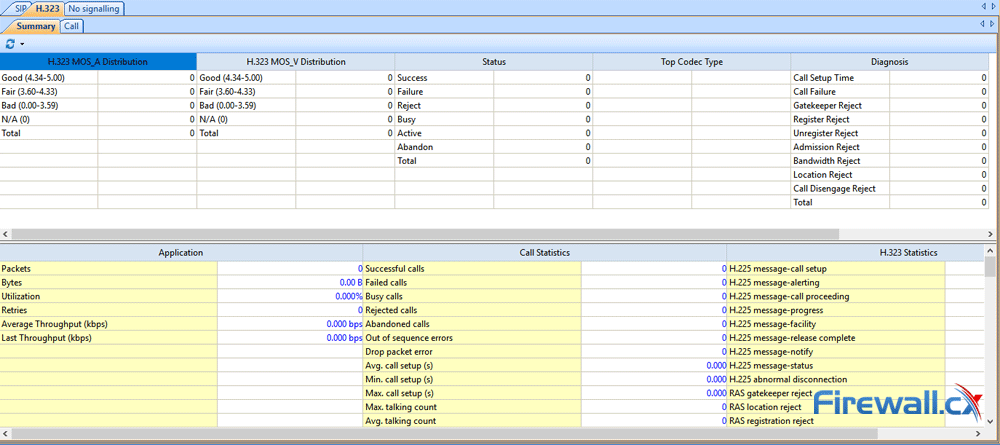Image resolution: width=1000 pixels, height=445 pixels.
Task: Select H.225 message-alerting row
Action: click(855, 282)
